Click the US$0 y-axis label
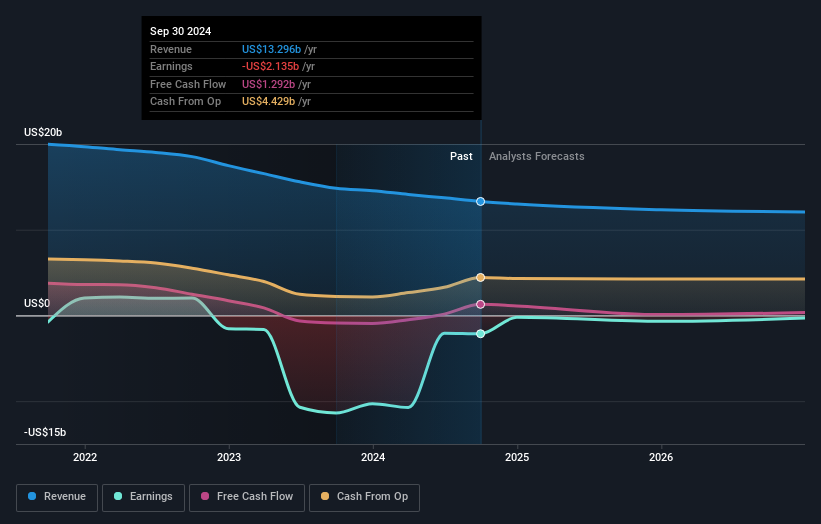This screenshot has width=821, height=524. [37, 304]
